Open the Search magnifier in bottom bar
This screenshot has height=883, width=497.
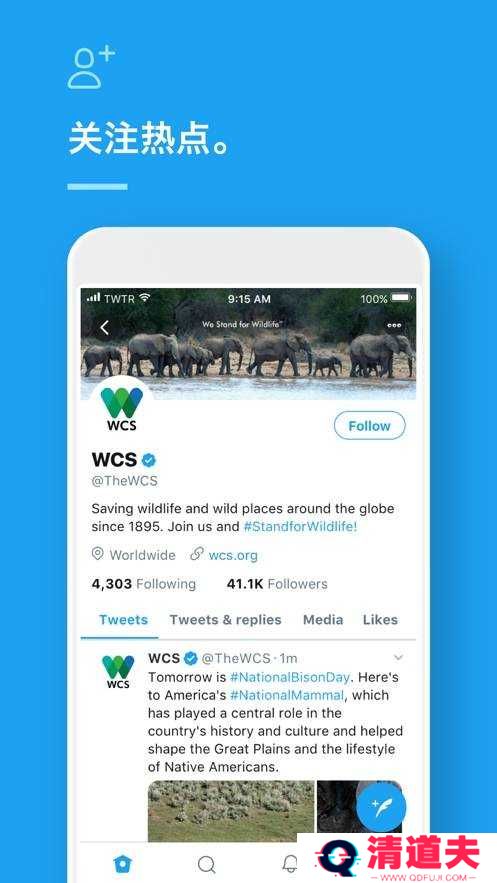point(207,864)
